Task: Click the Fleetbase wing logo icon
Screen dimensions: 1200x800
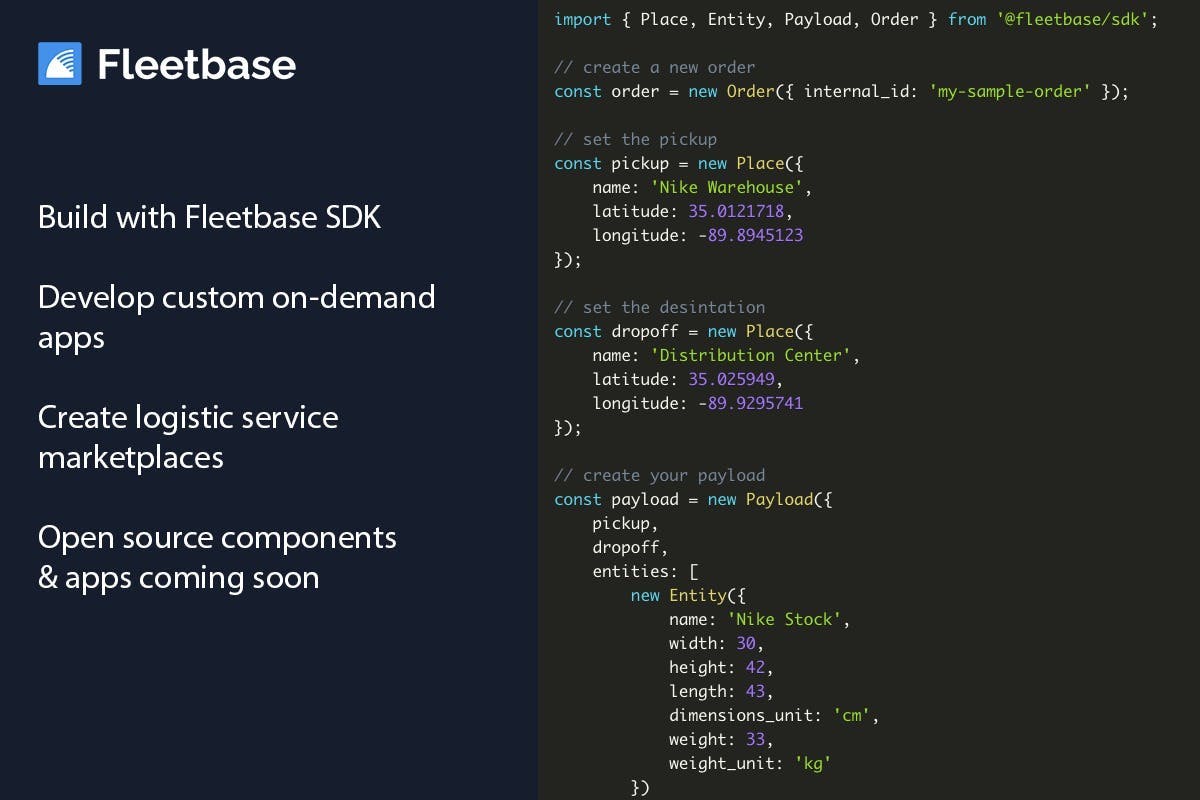Action: click(x=59, y=64)
